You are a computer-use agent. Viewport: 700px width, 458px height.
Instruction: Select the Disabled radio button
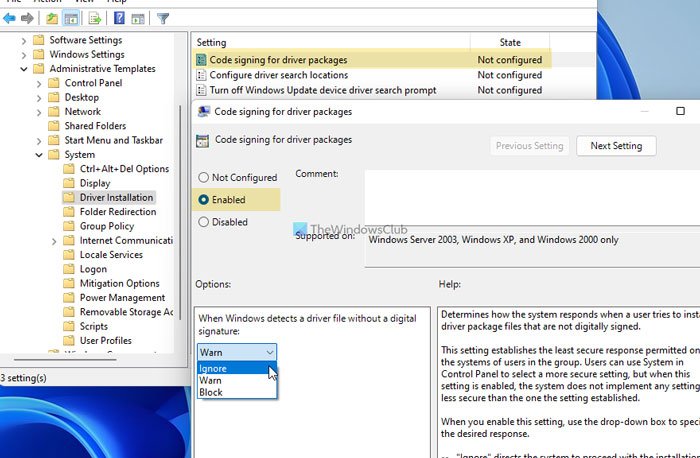pyautogui.click(x=204, y=221)
